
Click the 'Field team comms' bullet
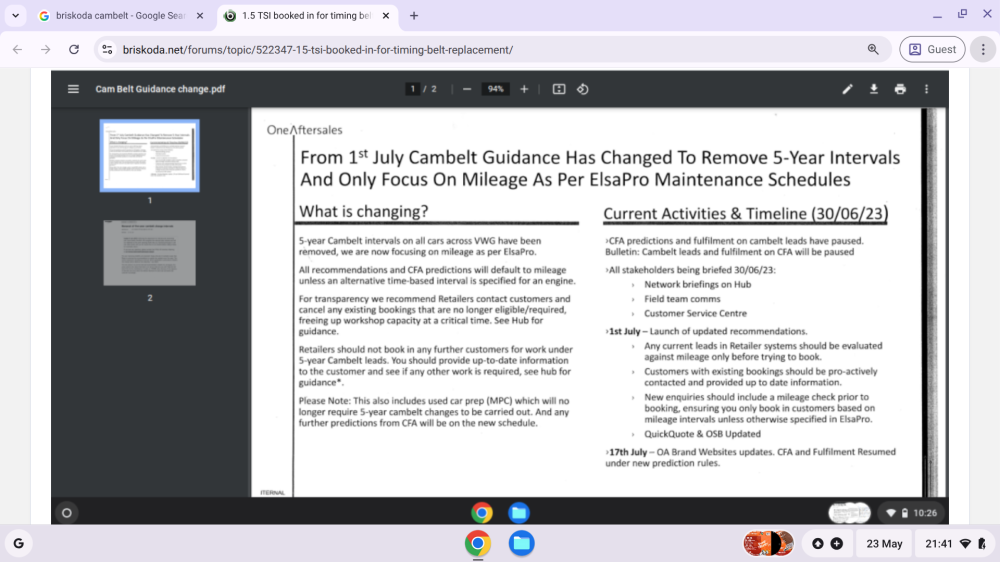click(682, 299)
